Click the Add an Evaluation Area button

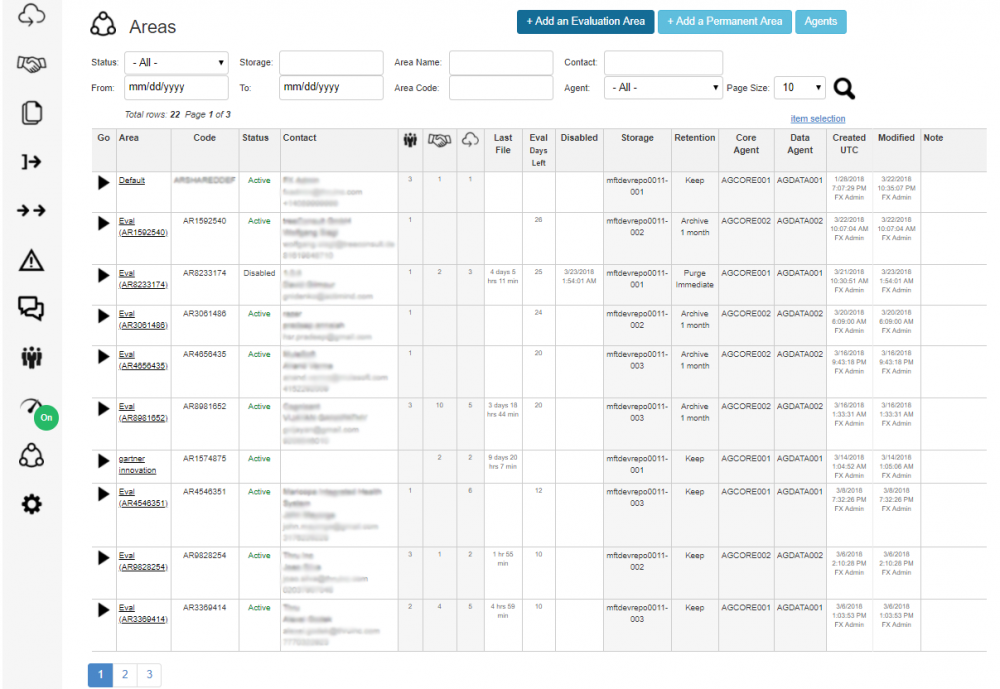coord(585,21)
